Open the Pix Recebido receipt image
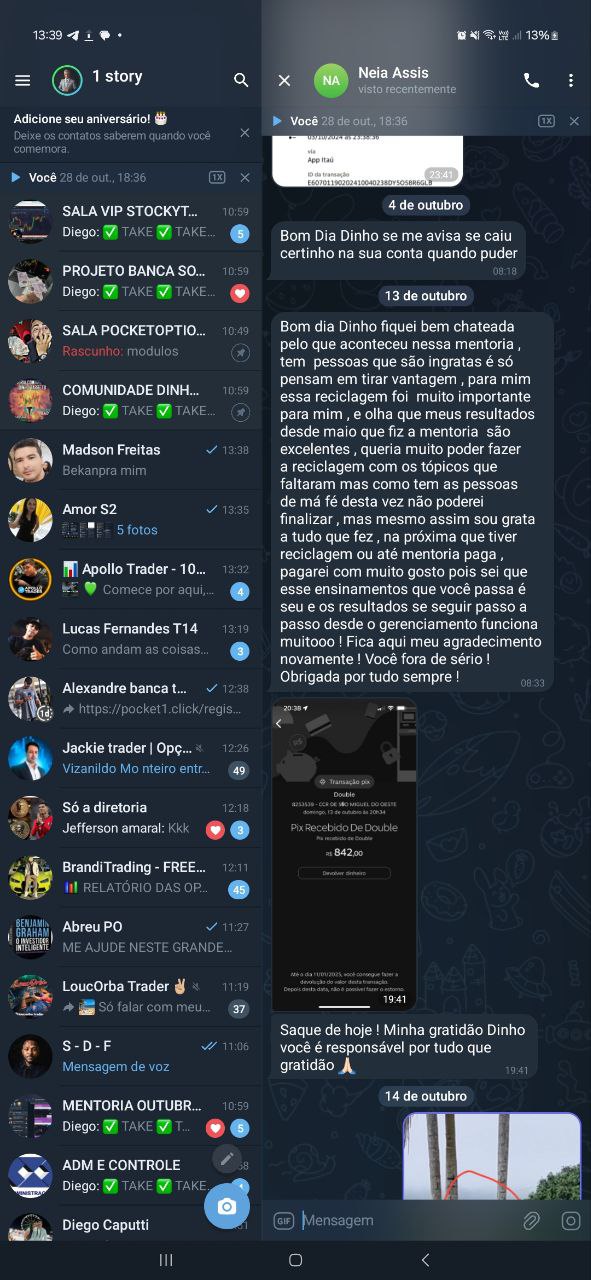 coord(344,855)
